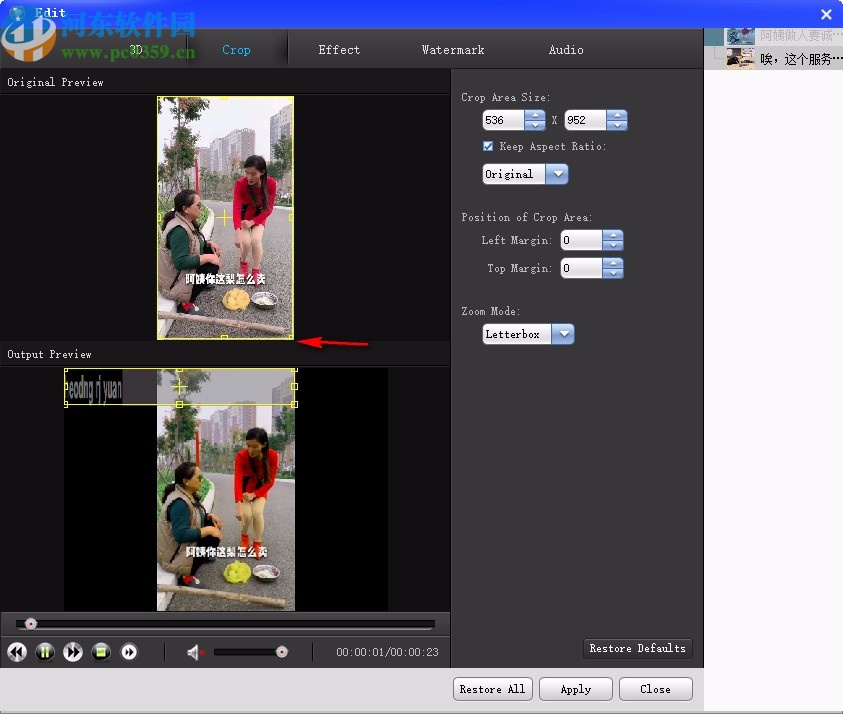Fast forward the video preview
The height and width of the screenshot is (714, 843).
73,652
